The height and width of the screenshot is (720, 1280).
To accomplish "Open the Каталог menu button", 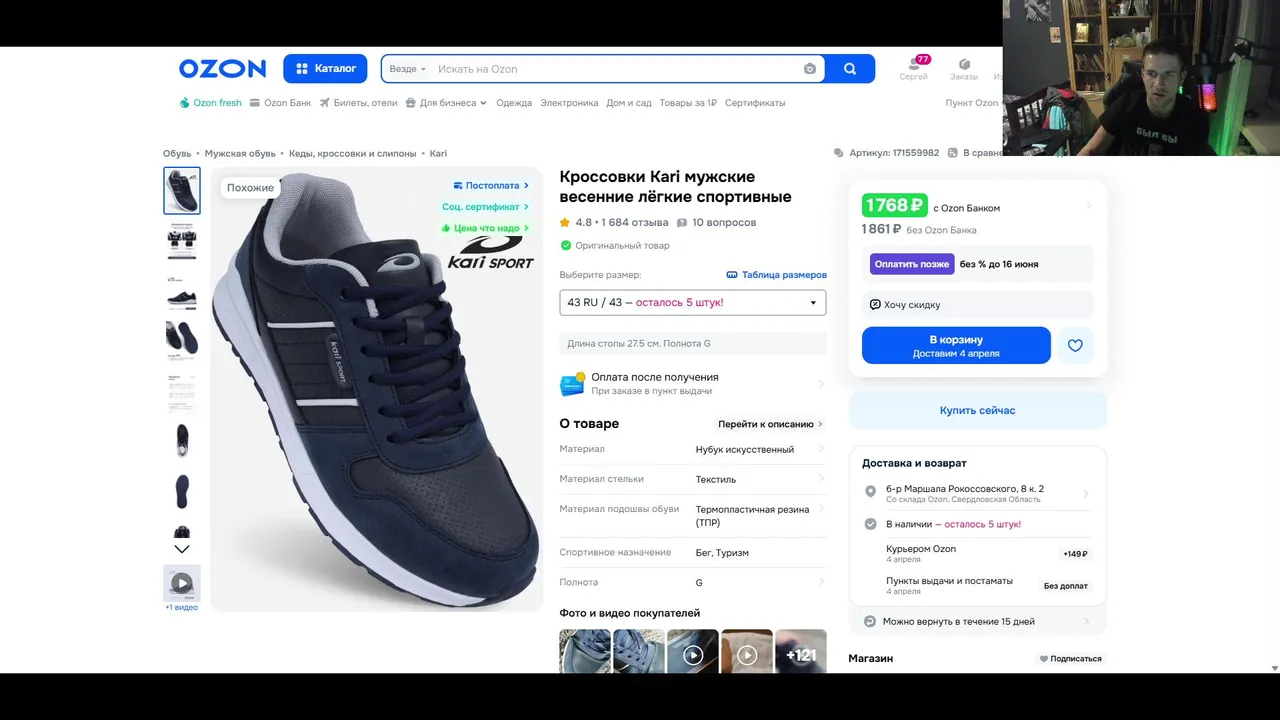I will (325, 69).
